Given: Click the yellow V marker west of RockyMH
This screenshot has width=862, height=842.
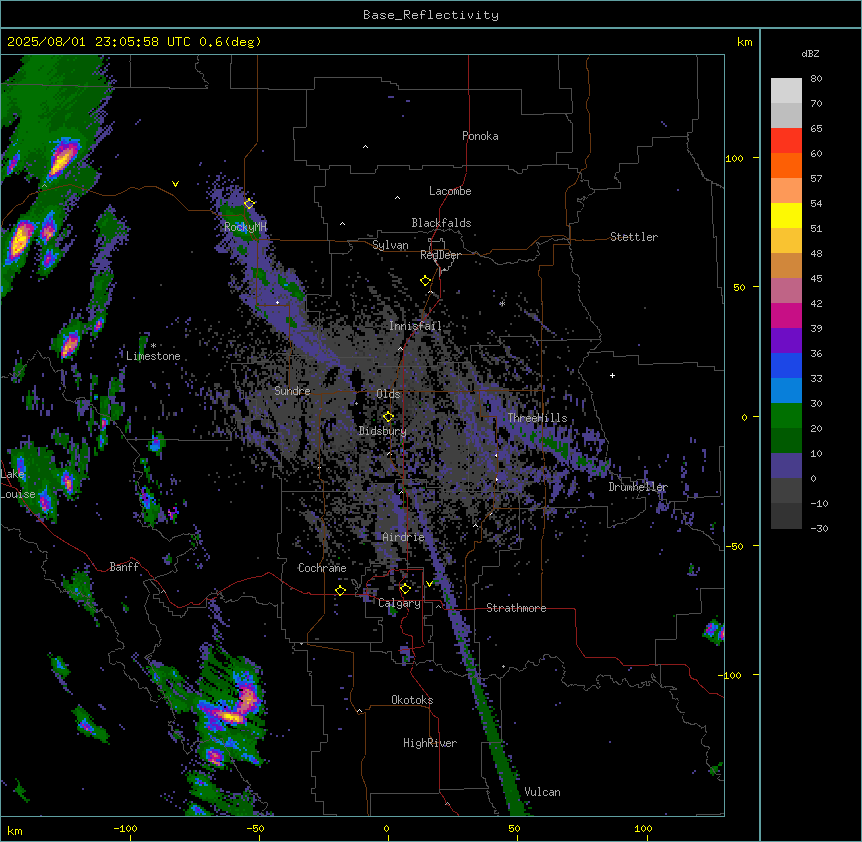Looking at the screenshot, I should (175, 184).
